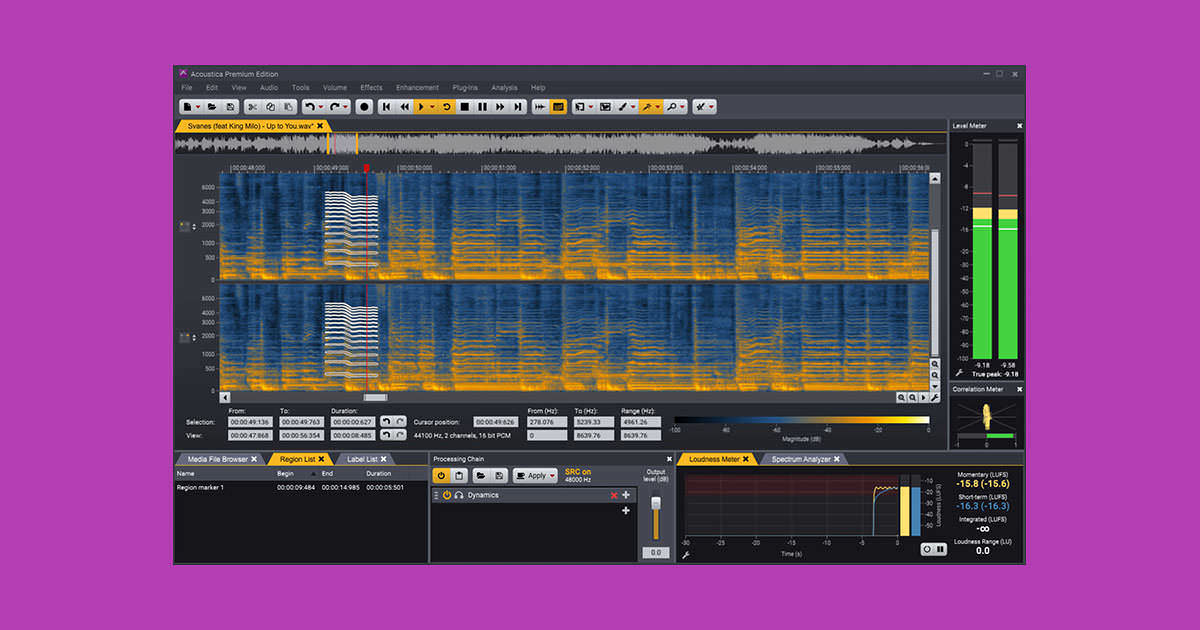Click the output level fader handle
Viewport: 1200px width, 630px height.
point(656,505)
